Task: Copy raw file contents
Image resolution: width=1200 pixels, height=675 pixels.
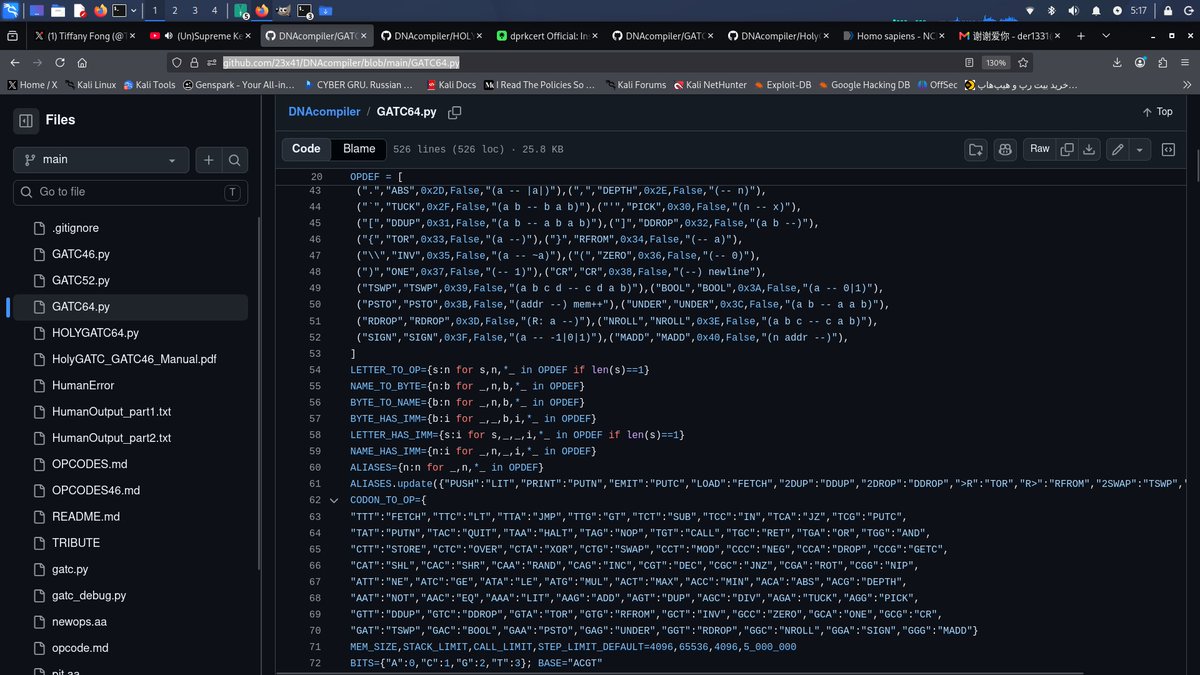Action: (x=1067, y=149)
